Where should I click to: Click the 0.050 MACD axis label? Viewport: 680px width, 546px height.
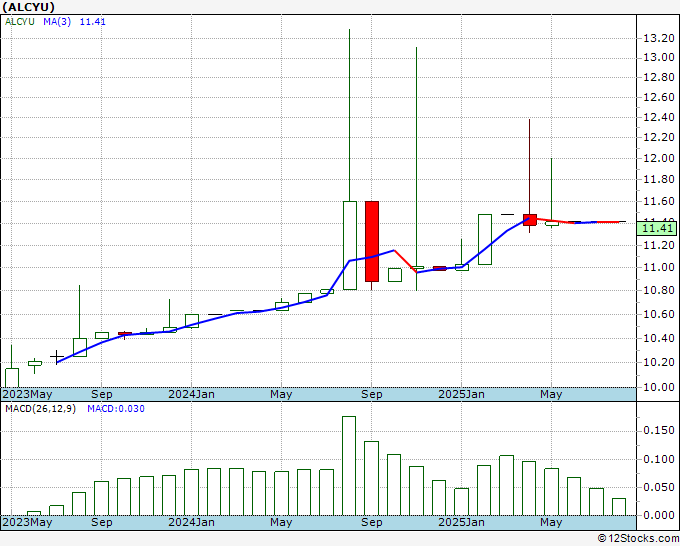658,487
